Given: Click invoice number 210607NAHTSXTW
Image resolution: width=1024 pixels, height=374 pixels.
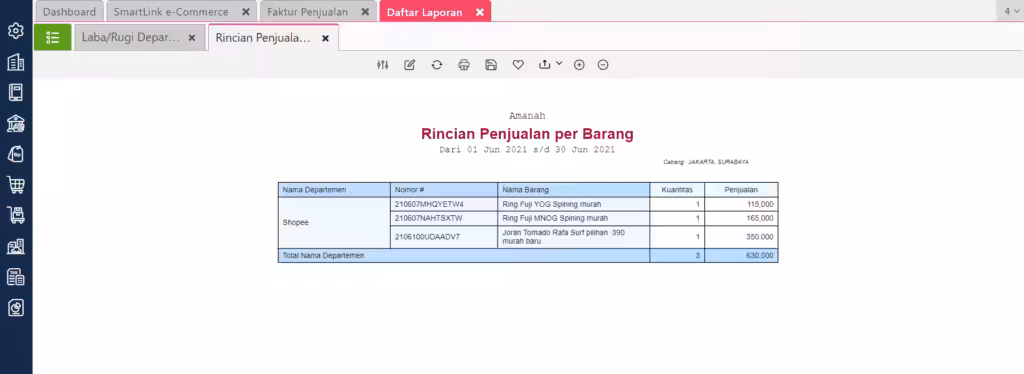Looking at the screenshot, I should 428,218.
